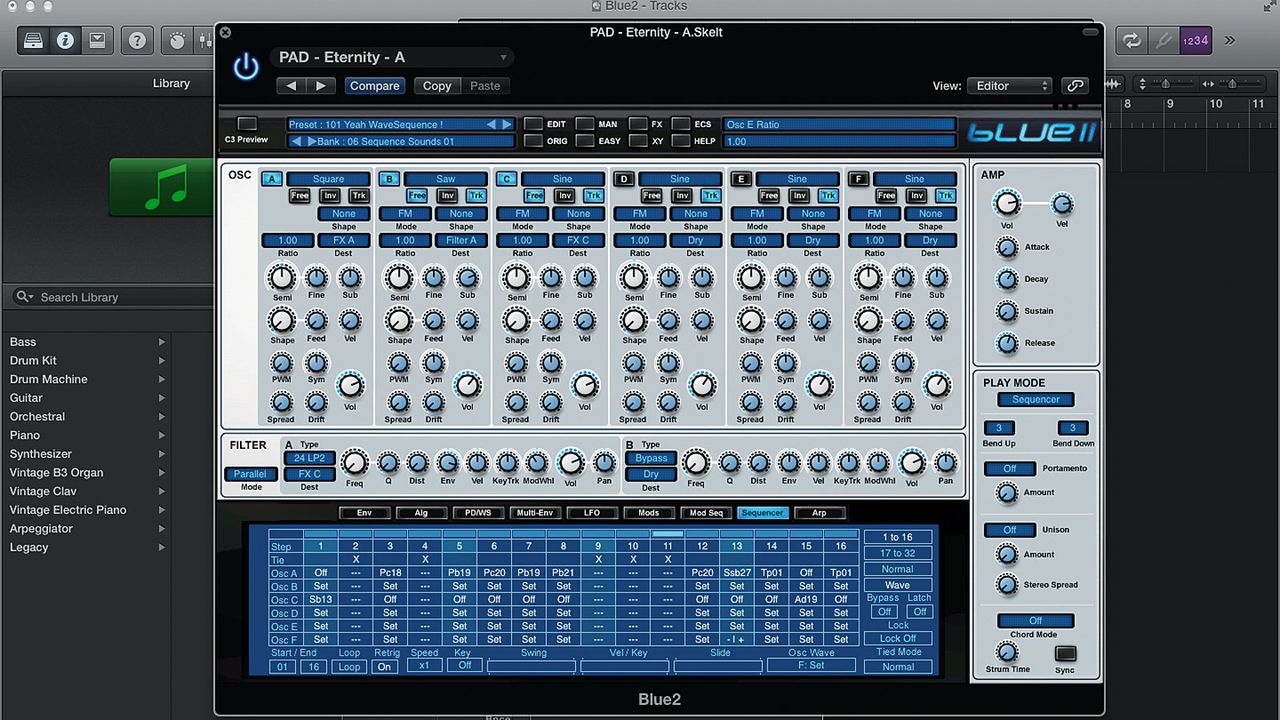1280x720 pixels.
Task: Switch to the Multi-Env tab
Action: coord(534,513)
